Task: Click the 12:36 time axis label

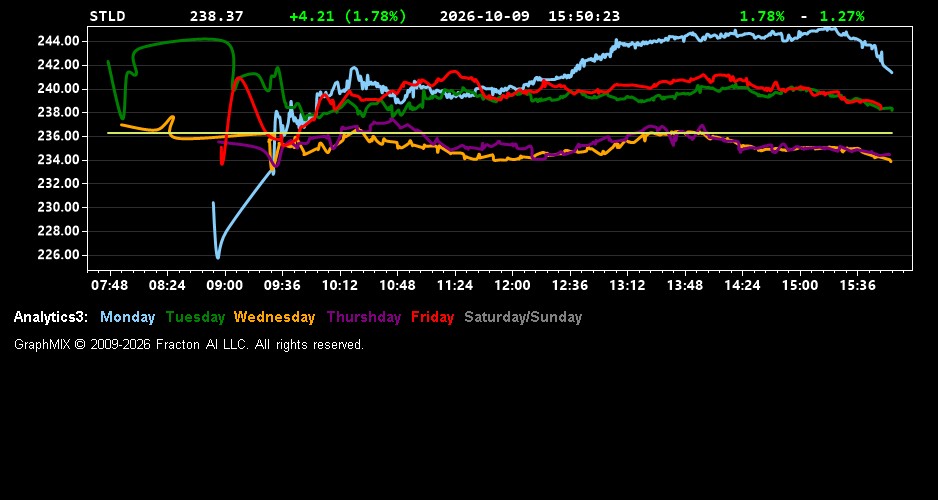Action: pos(570,286)
